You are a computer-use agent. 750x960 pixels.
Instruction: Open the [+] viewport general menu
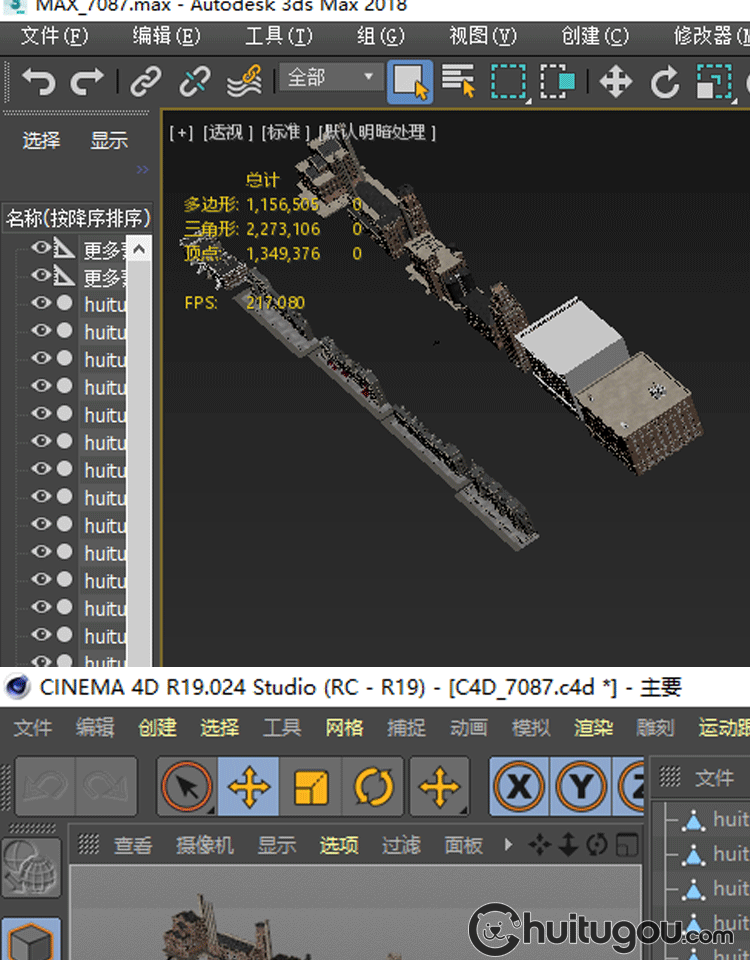point(181,133)
